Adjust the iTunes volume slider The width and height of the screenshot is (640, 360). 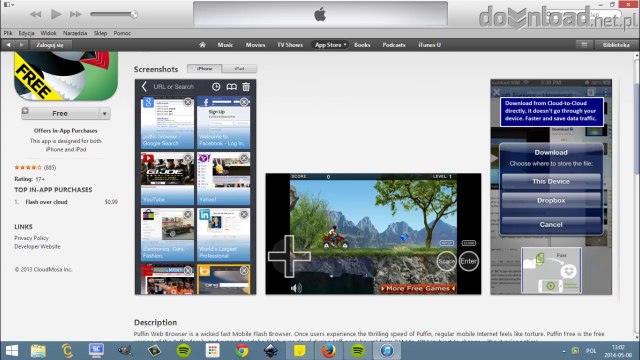pos(114,14)
